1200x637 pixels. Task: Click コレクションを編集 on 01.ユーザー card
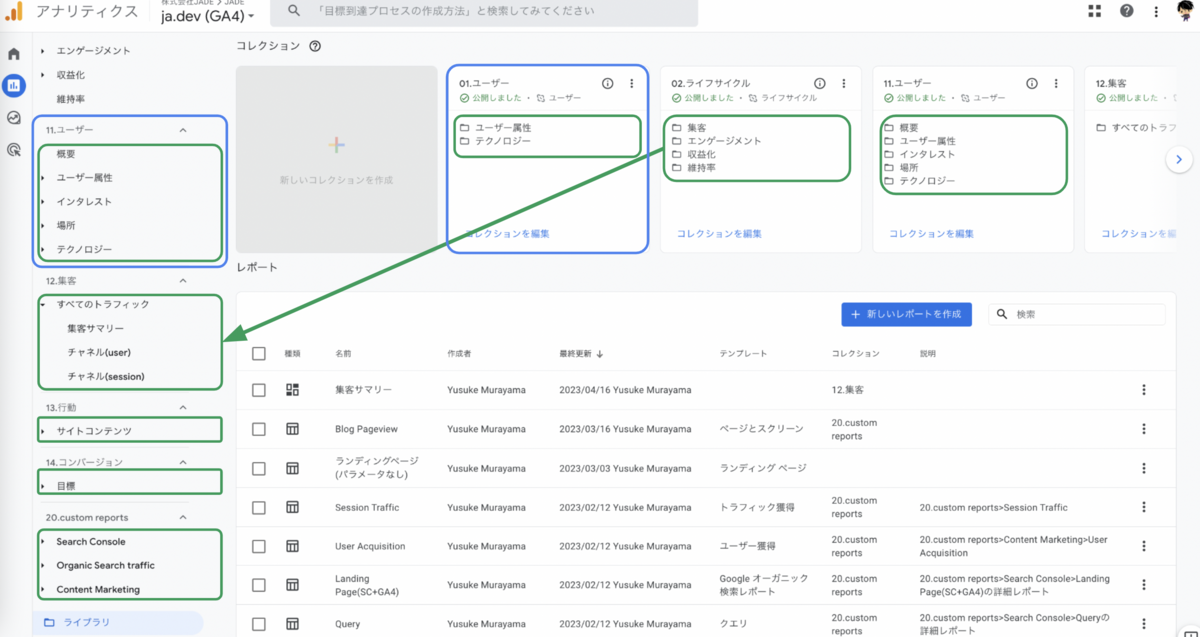click(507, 233)
